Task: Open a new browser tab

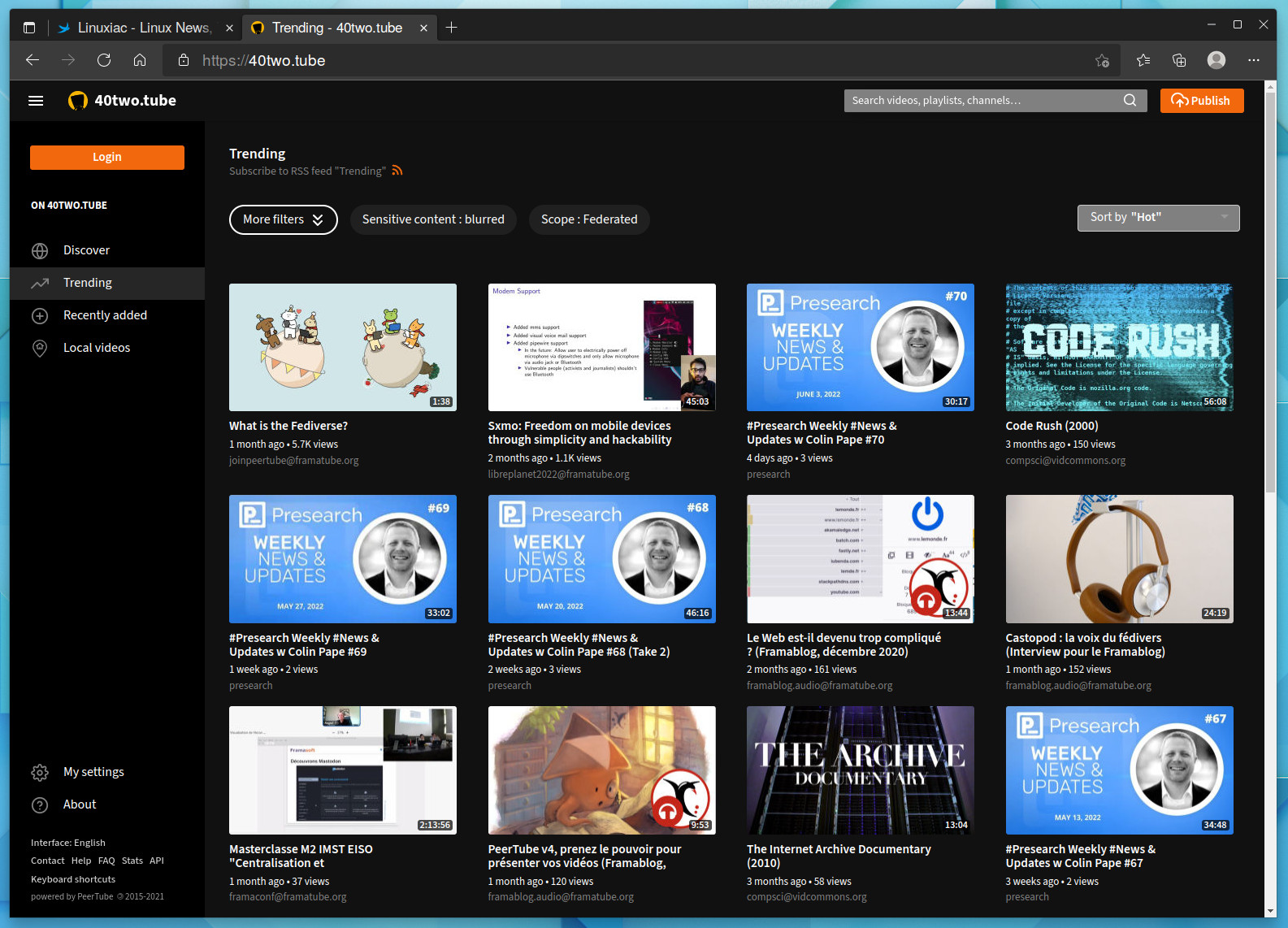Action: [452, 28]
